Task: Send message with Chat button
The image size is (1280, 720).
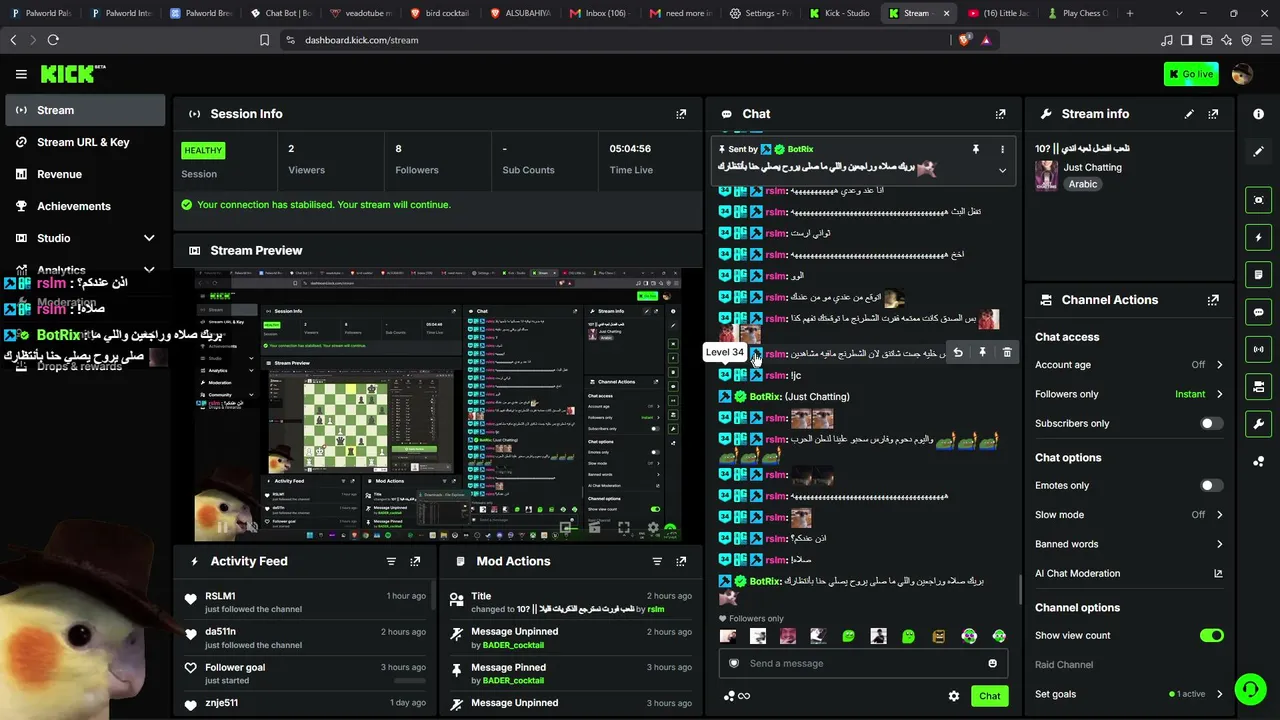Action: pos(989,696)
